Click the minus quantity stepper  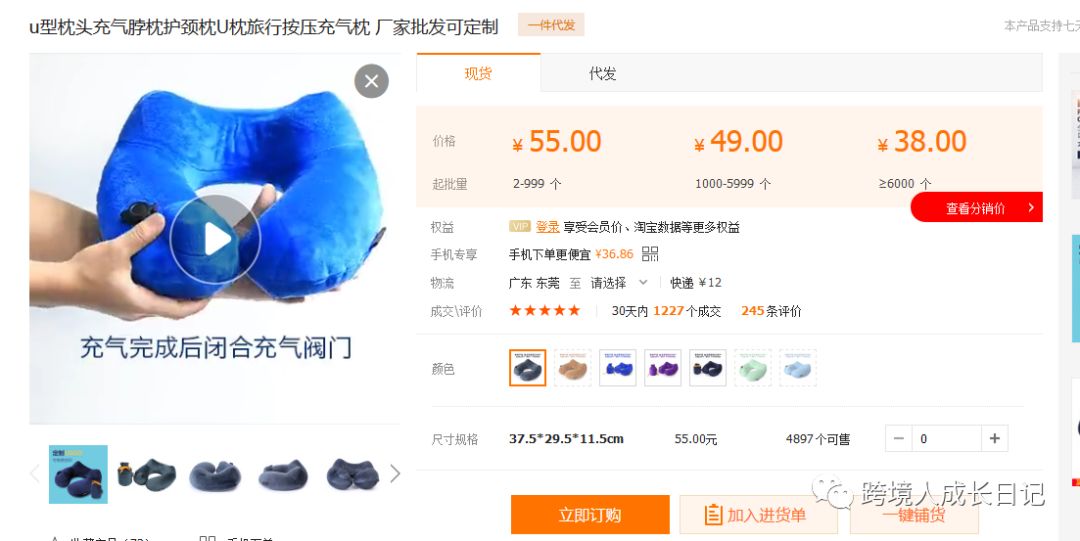[x=898, y=438]
